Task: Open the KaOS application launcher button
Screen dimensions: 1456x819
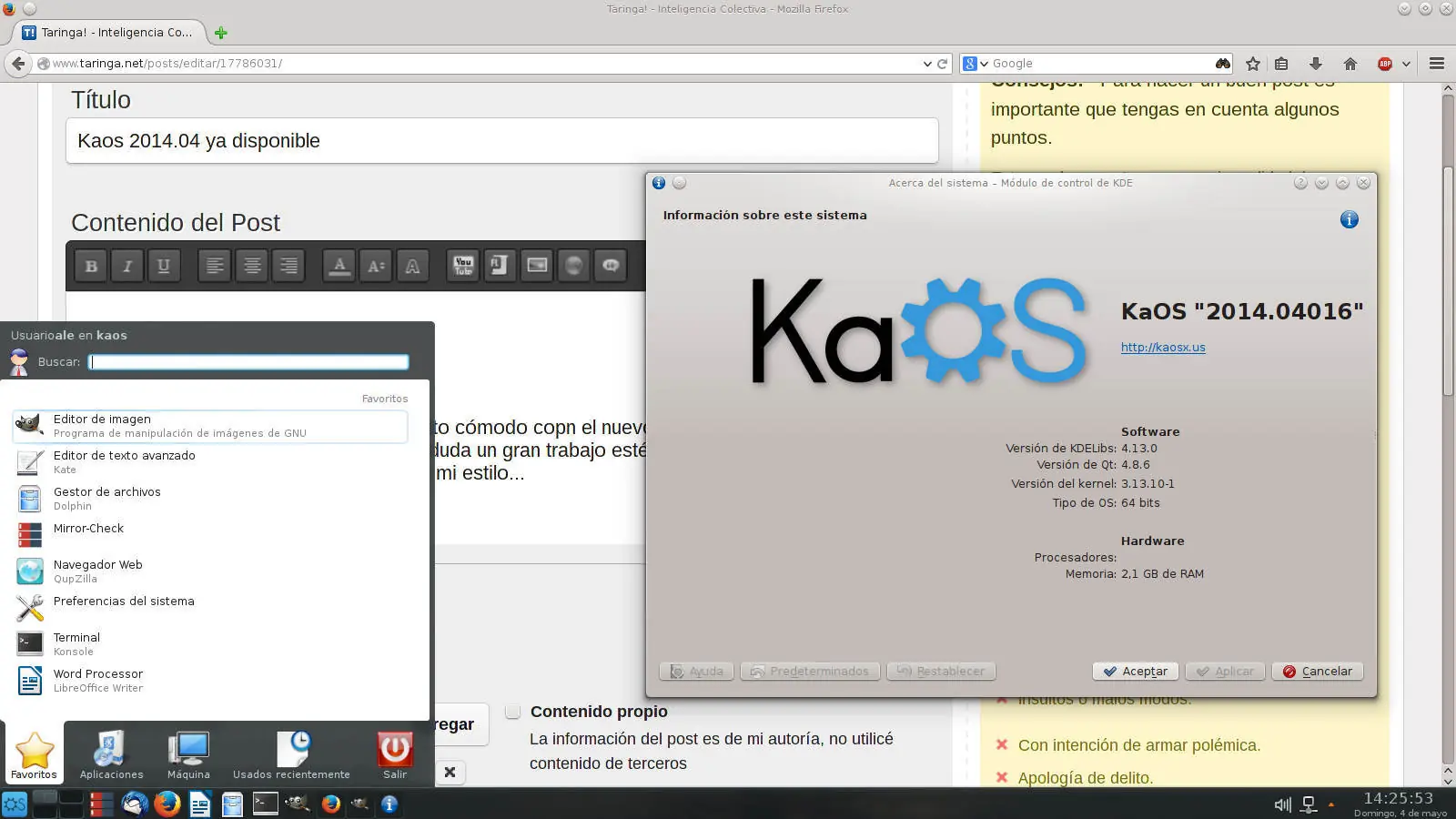Action: click(x=15, y=804)
